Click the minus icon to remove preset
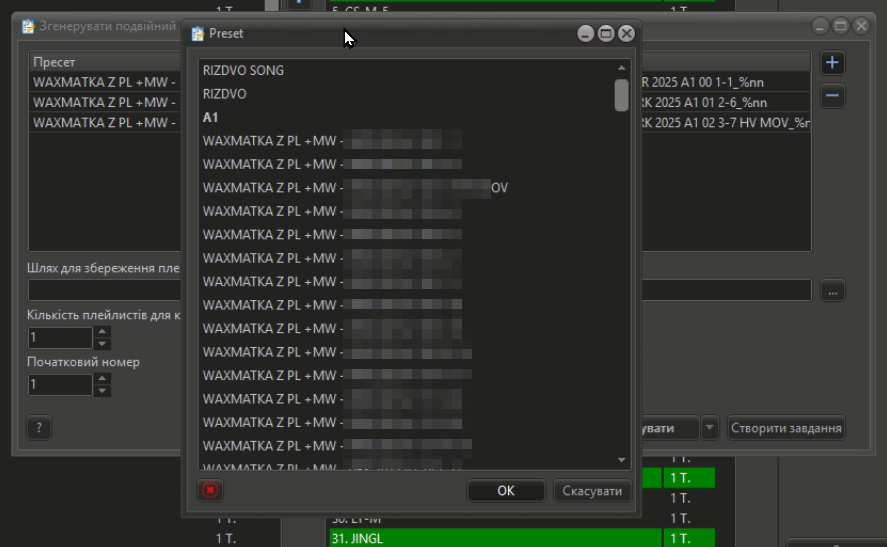The height and width of the screenshot is (547, 887). (x=832, y=96)
